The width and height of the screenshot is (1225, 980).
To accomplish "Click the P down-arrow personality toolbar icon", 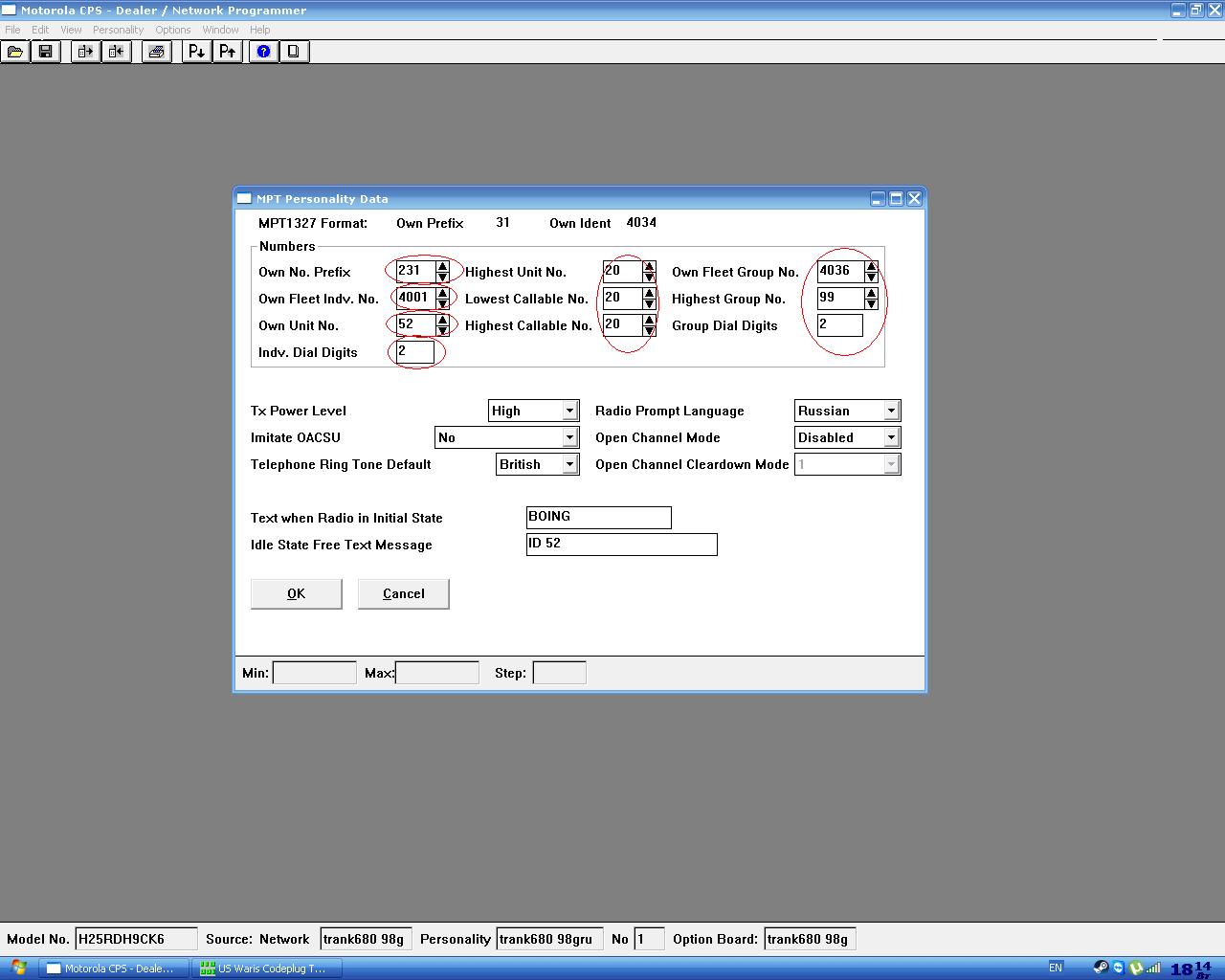I will point(197,52).
